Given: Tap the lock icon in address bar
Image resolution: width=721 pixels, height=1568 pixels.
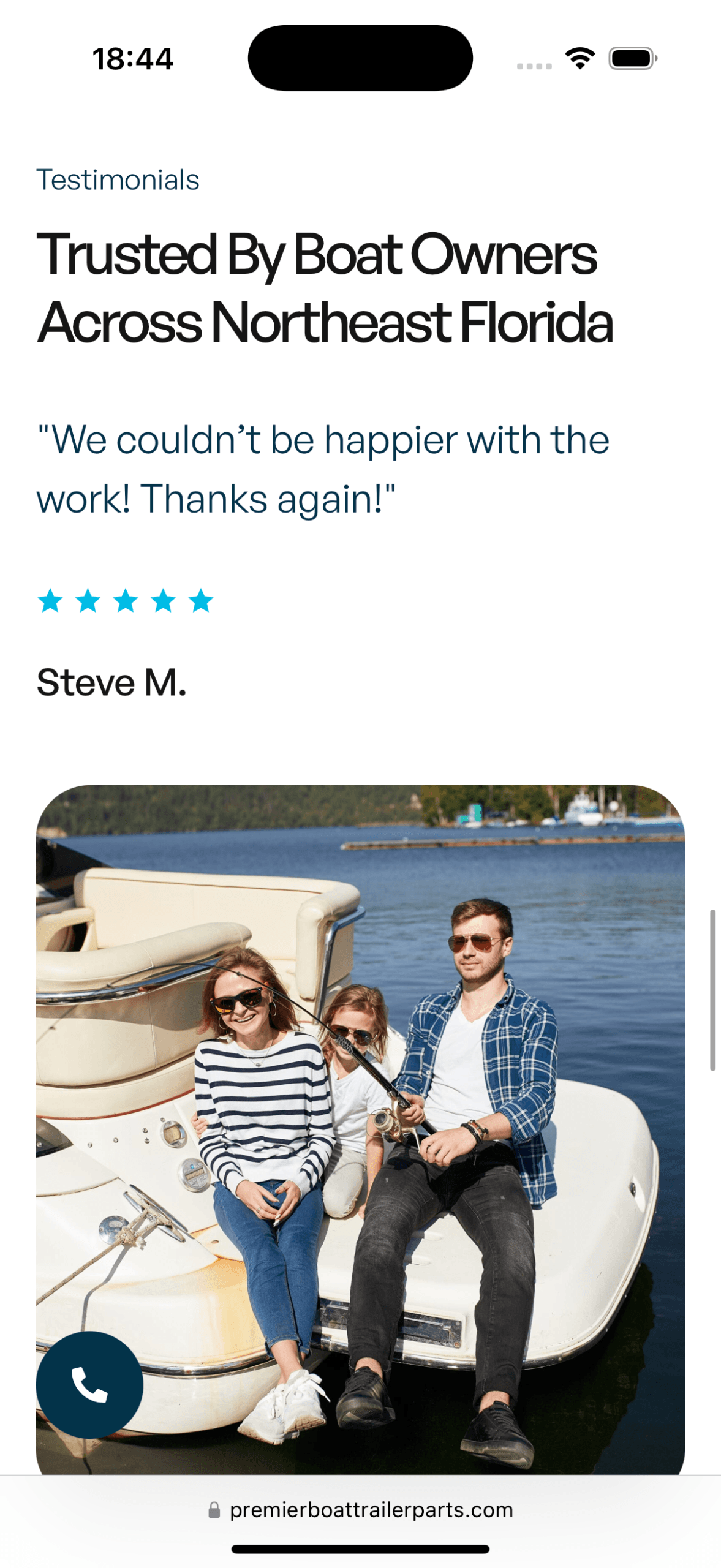Looking at the screenshot, I should click(214, 1509).
